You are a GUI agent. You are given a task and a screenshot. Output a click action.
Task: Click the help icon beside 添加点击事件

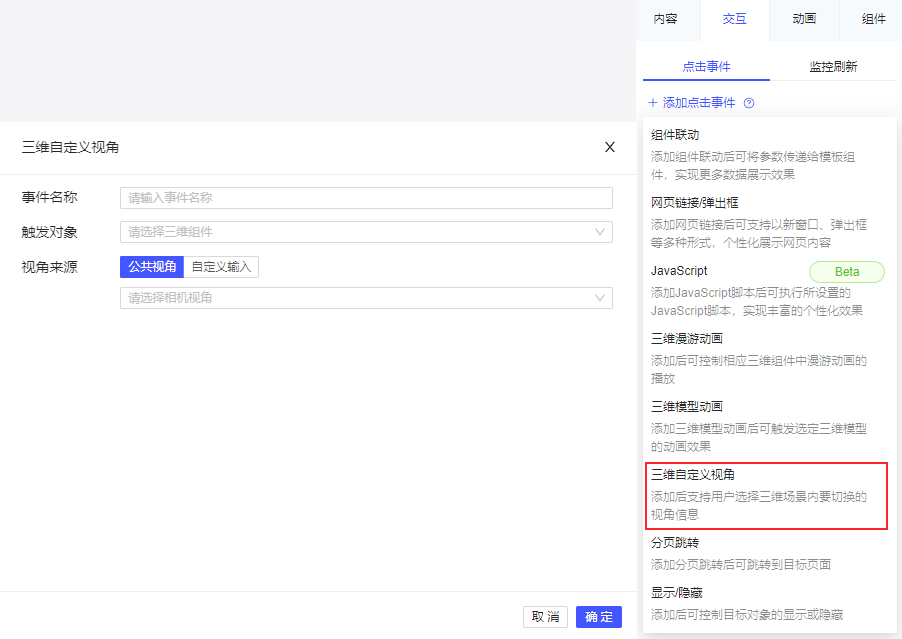tap(749, 103)
